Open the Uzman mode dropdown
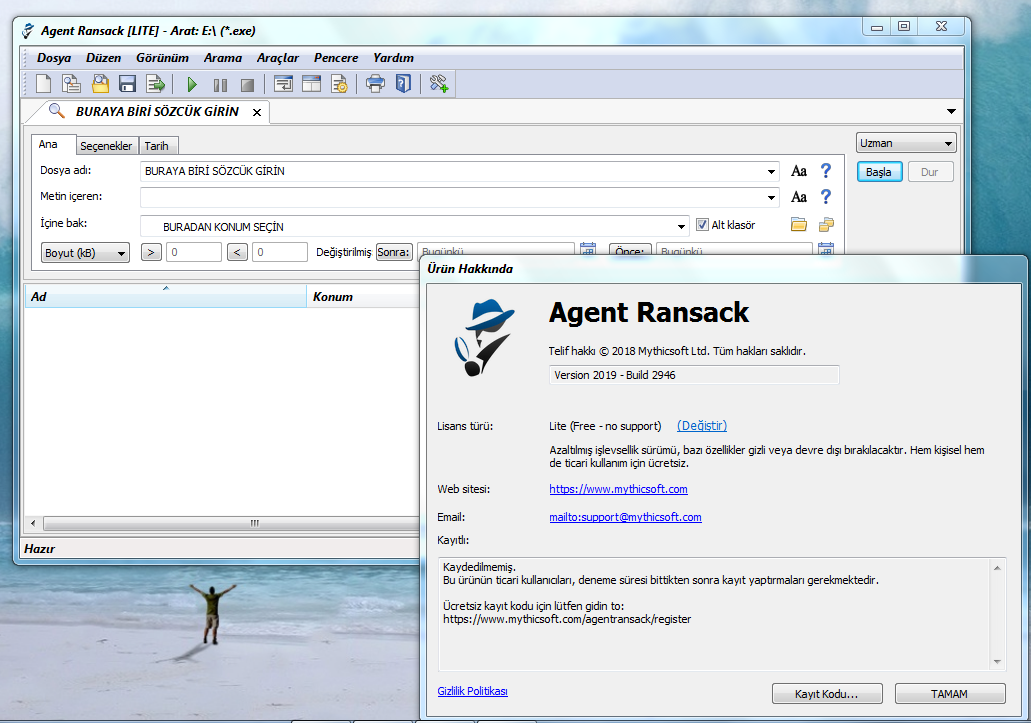The height and width of the screenshot is (723, 1031). pyautogui.click(x=906, y=143)
